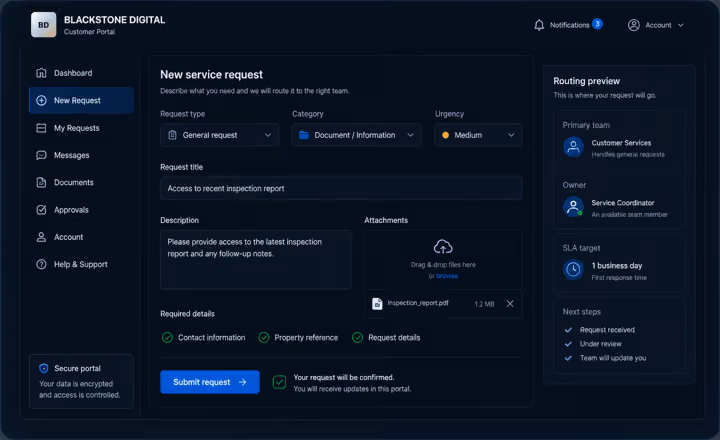Toggle the Property reference check

pos(264,338)
